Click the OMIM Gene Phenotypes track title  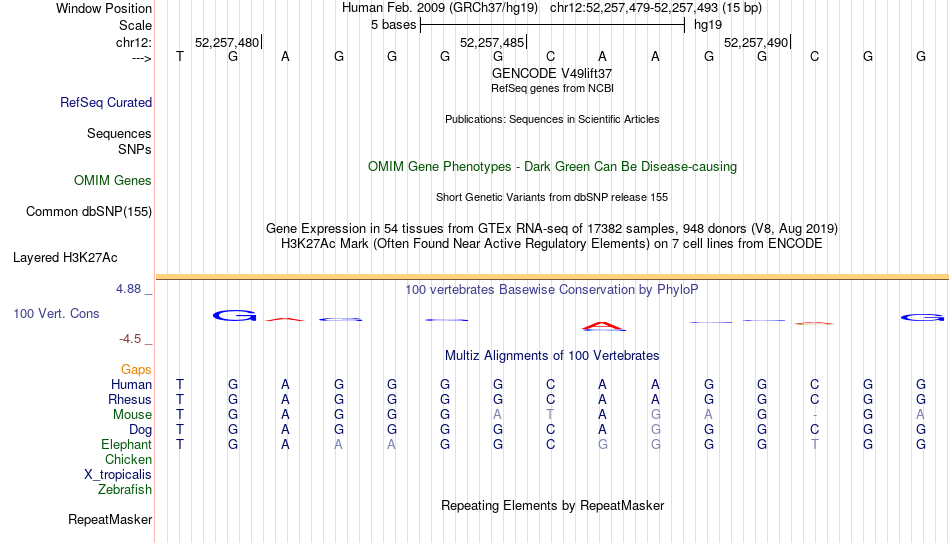pyautogui.click(x=552, y=167)
